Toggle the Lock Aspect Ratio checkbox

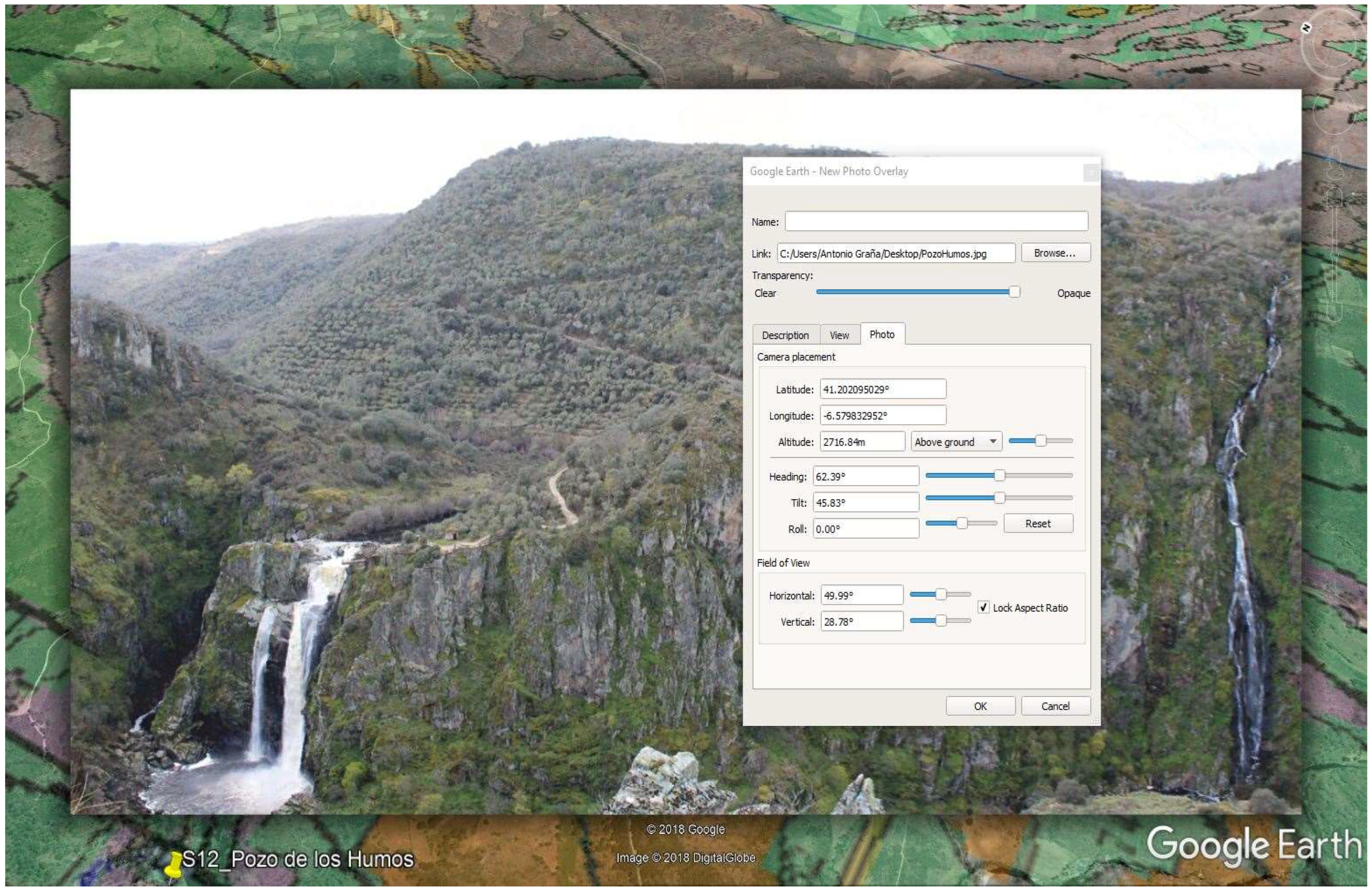[984, 608]
